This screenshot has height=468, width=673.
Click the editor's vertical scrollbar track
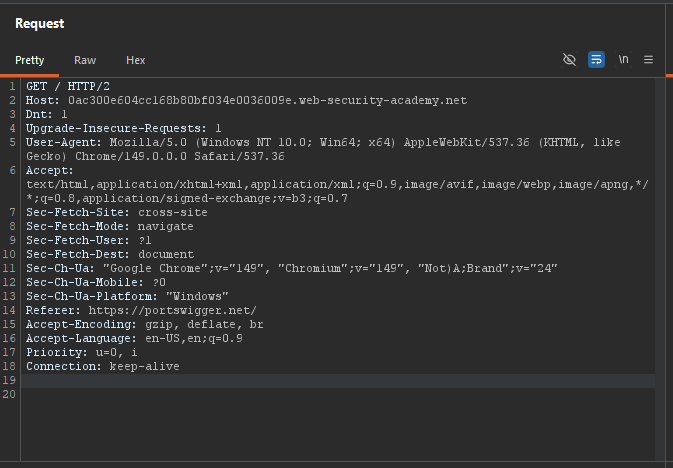tap(660, 269)
